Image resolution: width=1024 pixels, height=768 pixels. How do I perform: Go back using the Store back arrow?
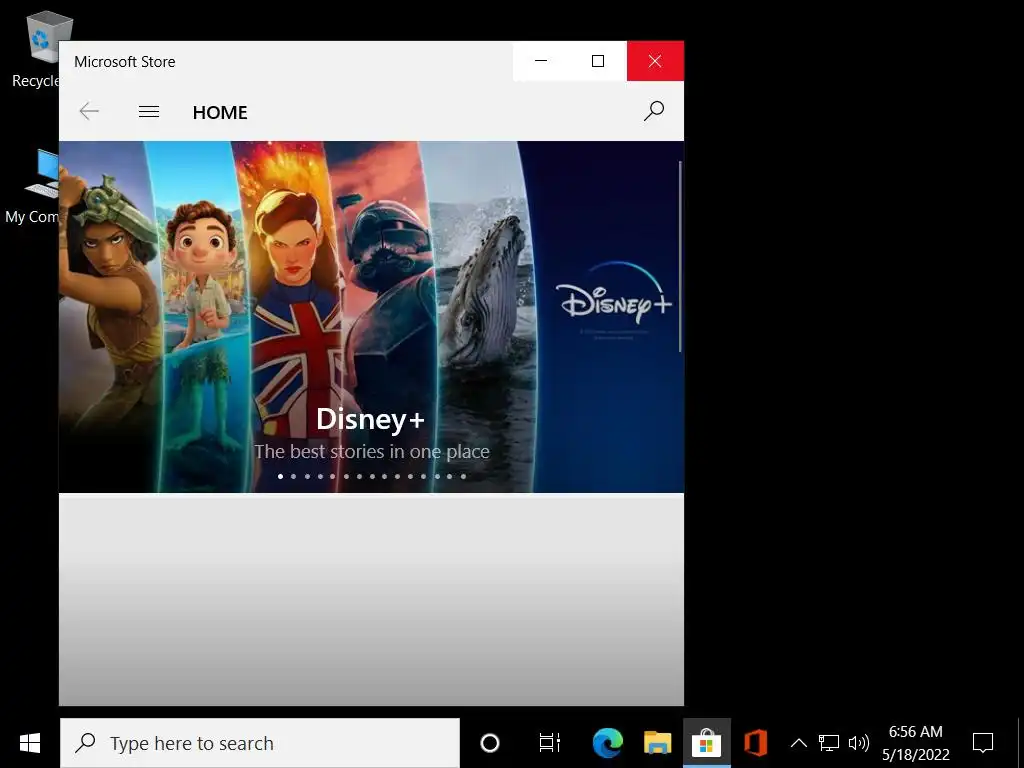[x=89, y=112]
